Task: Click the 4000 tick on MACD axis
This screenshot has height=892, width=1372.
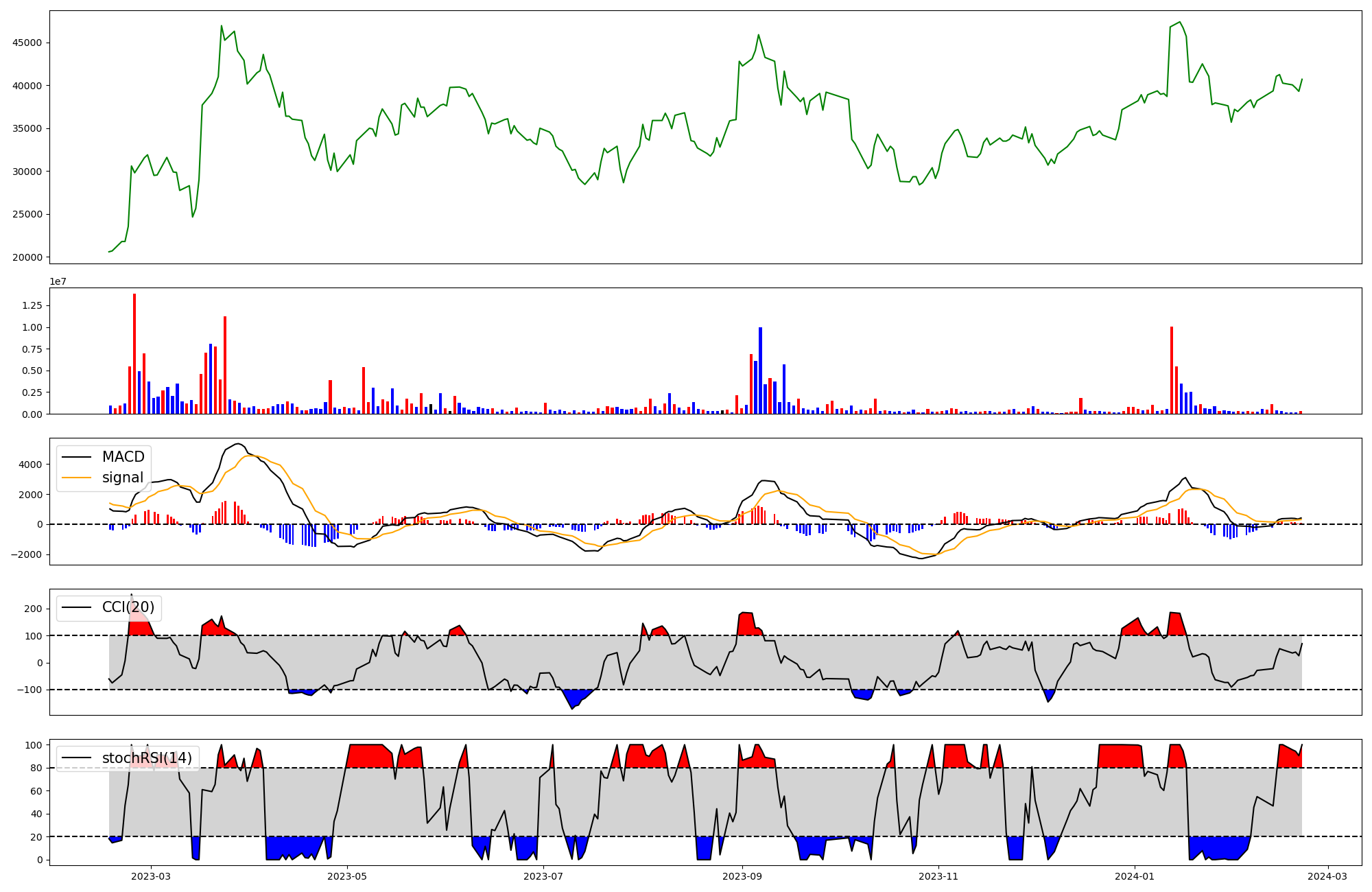Action: coord(32,465)
